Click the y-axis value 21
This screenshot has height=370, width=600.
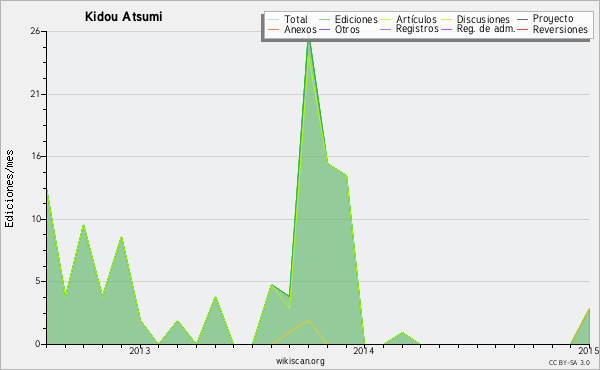point(35,94)
